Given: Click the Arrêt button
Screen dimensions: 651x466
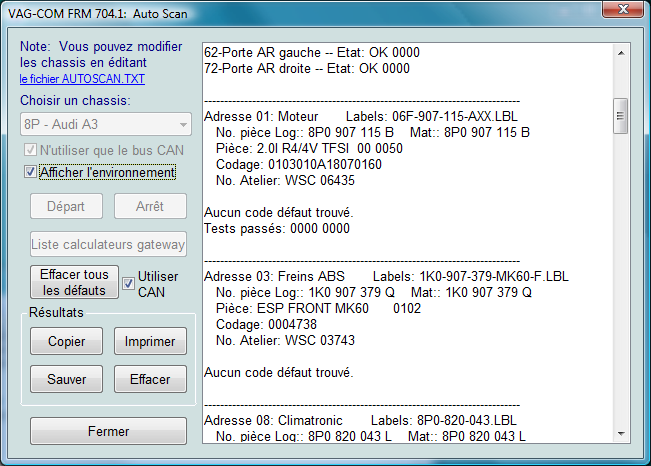Looking at the screenshot, I should pos(150,206).
